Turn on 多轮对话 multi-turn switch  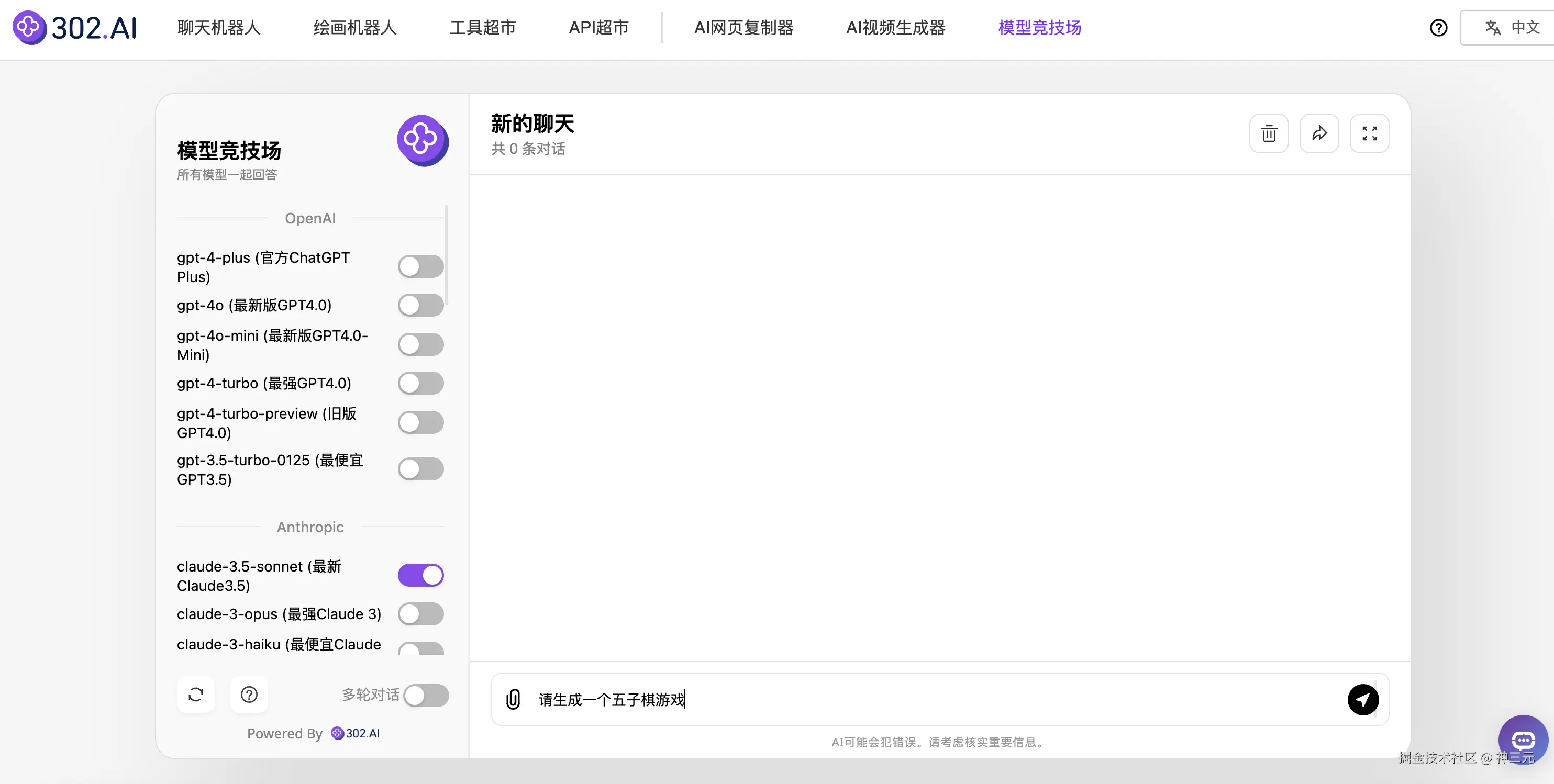coord(426,696)
